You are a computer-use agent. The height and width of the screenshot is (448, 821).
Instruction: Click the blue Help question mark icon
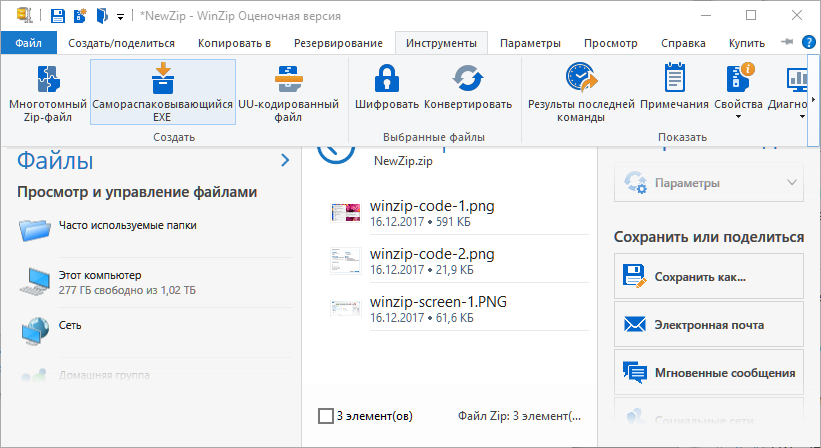pyautogui.click(x=808, y=42)
